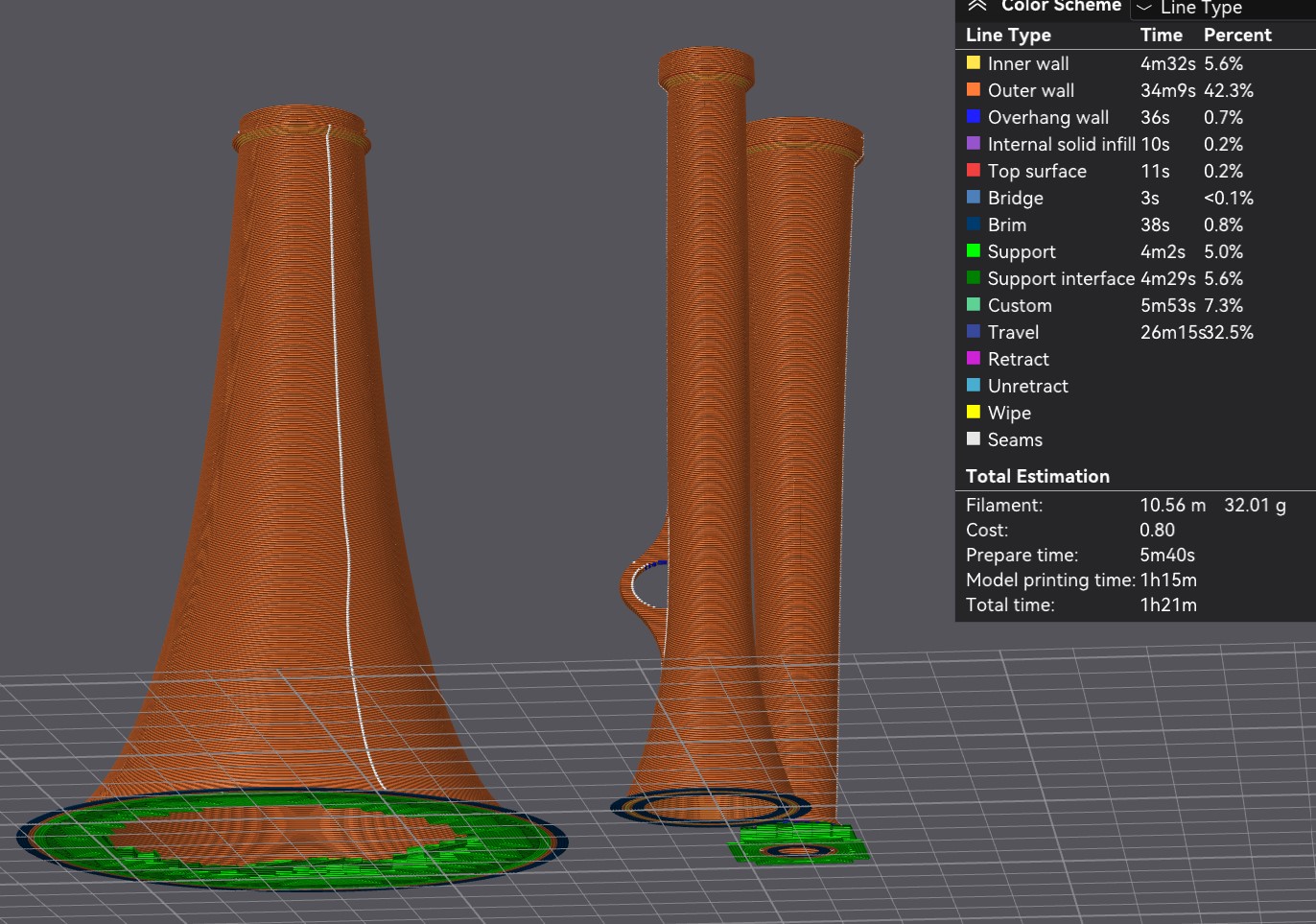Collapse the Color Scheme panel with the chevron
Viewport: 1316px width, 924px height.
coord(977,6)
